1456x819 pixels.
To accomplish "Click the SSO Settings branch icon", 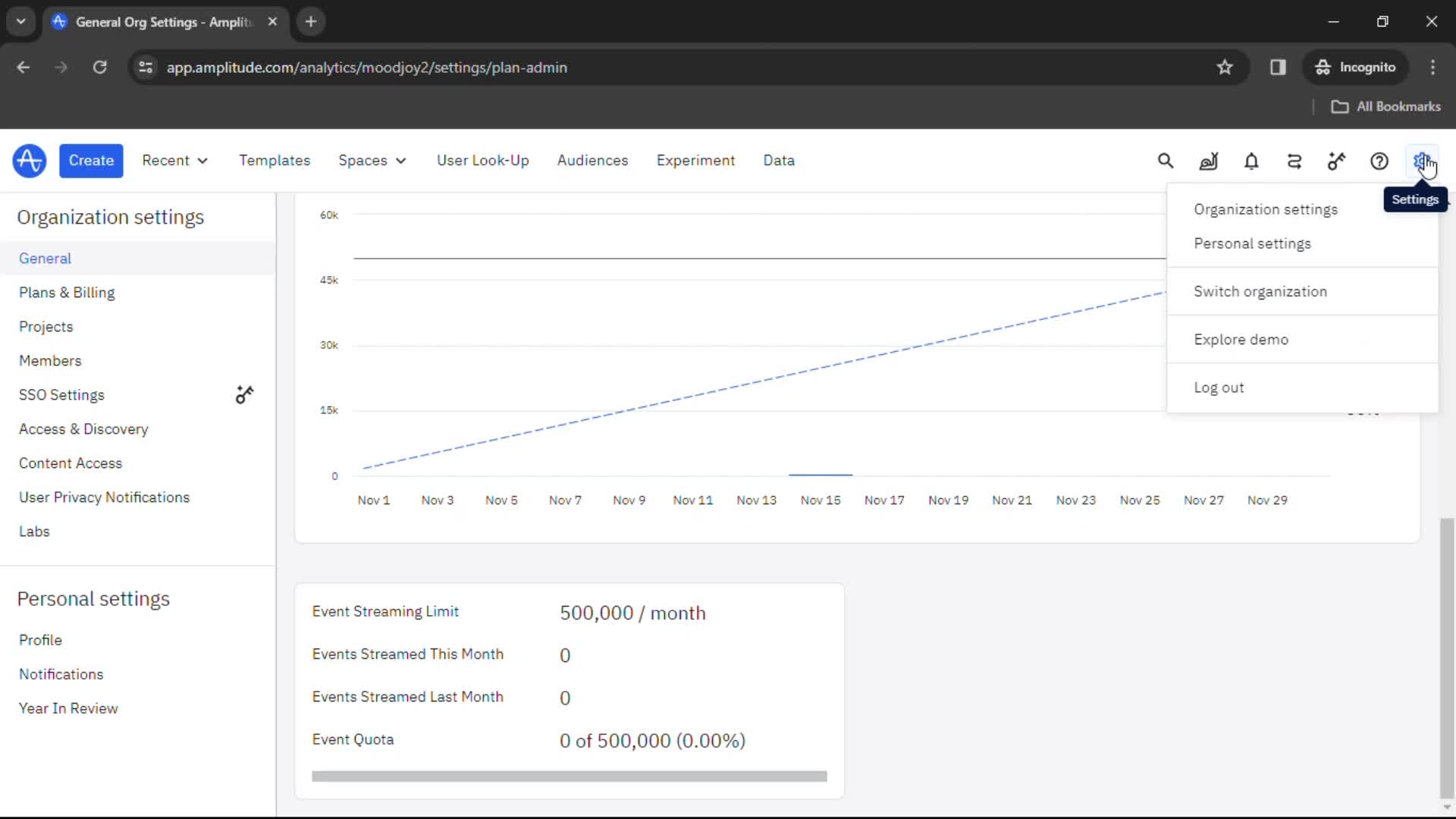I will click(x=246, y=395).
